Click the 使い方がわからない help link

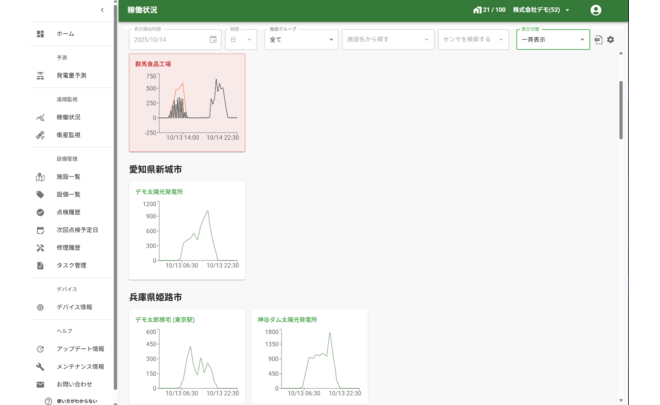point(76,400)
